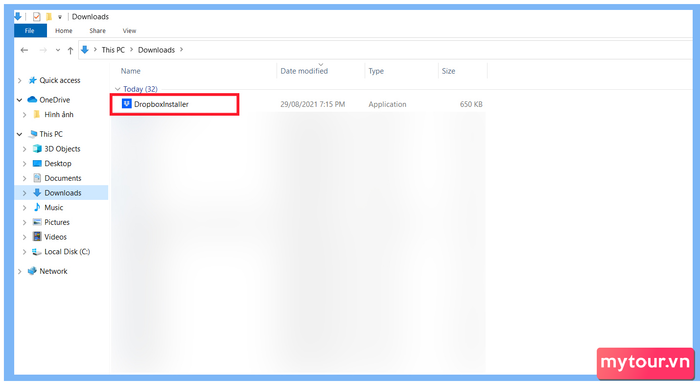Click the blue download arrow in address bar

85,50
